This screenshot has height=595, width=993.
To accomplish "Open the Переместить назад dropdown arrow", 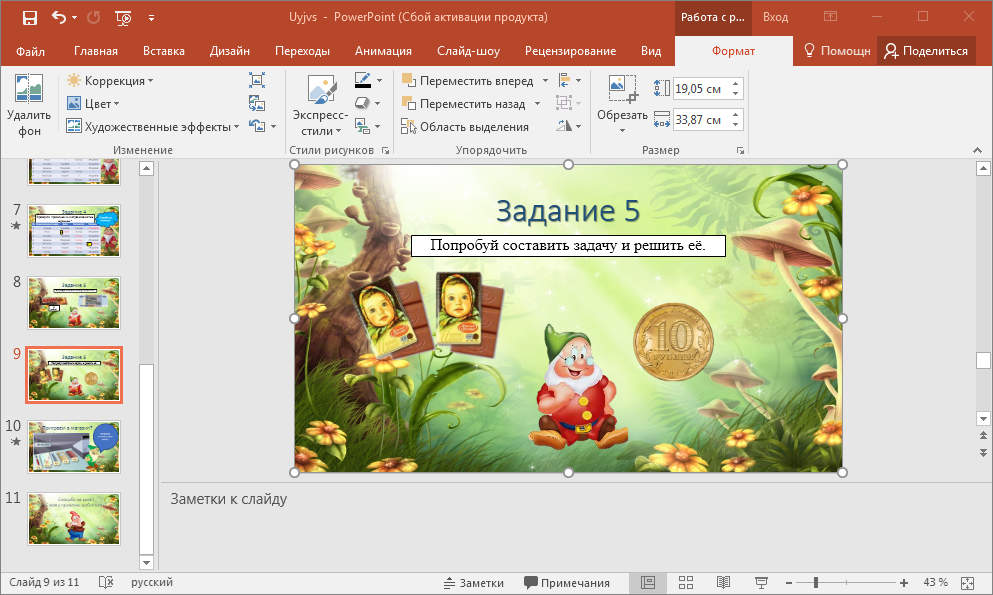I will [537, 104].
